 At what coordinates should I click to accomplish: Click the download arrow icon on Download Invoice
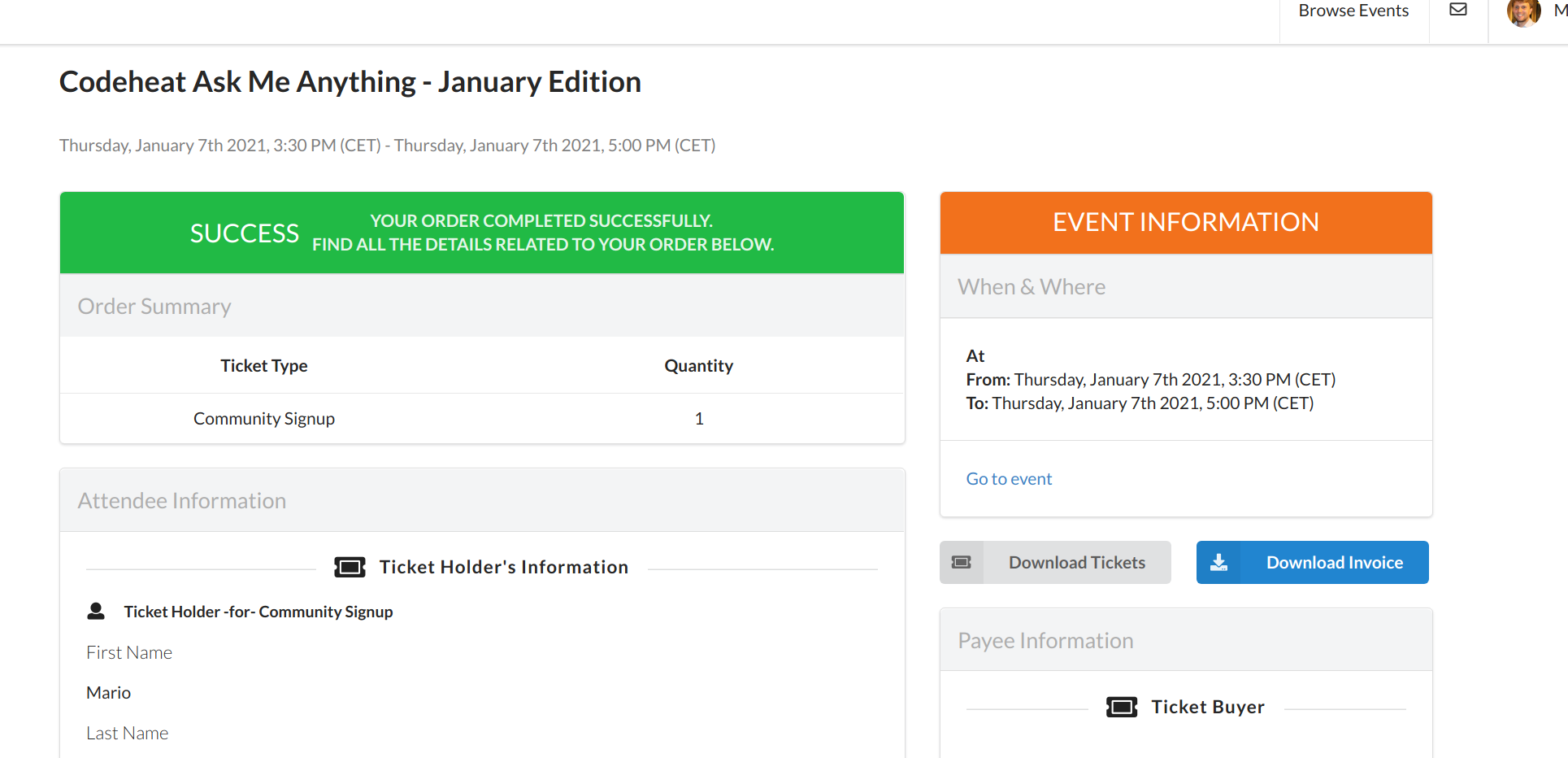pos(1218,562)
